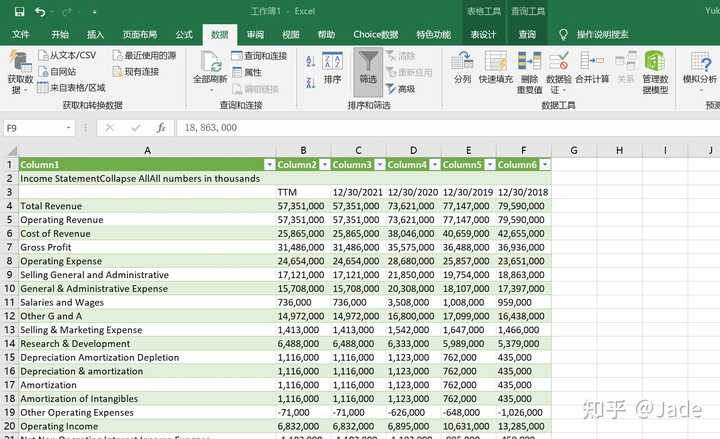
Task: Open the Choice数据 tab
Action: [376, 34]
